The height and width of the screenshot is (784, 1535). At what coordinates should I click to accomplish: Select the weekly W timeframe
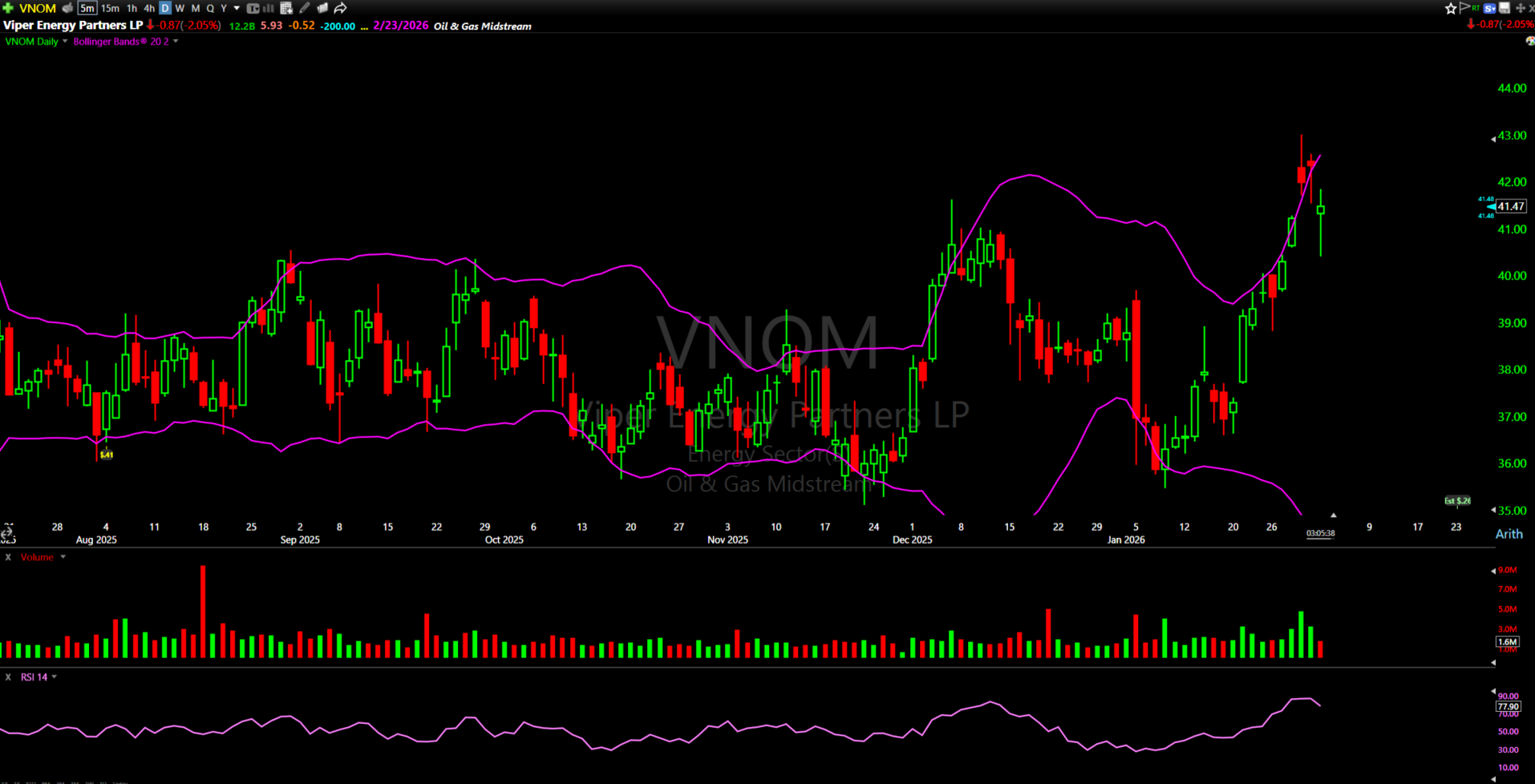tap(180, 8)
